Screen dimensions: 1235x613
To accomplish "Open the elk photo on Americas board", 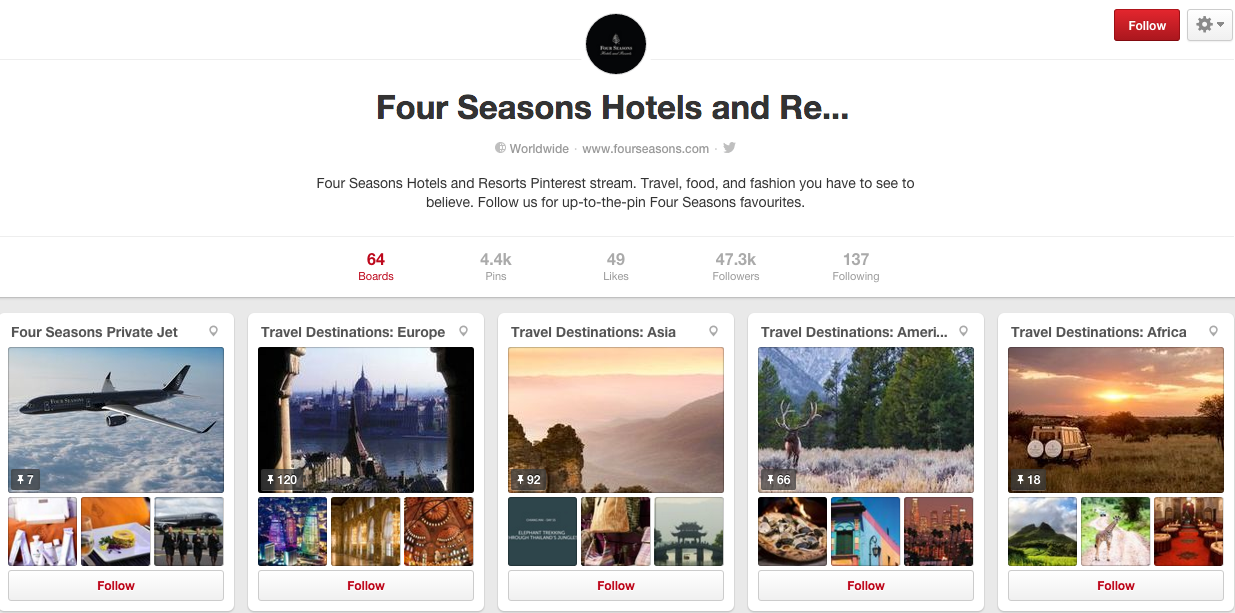I will (866, 420).
